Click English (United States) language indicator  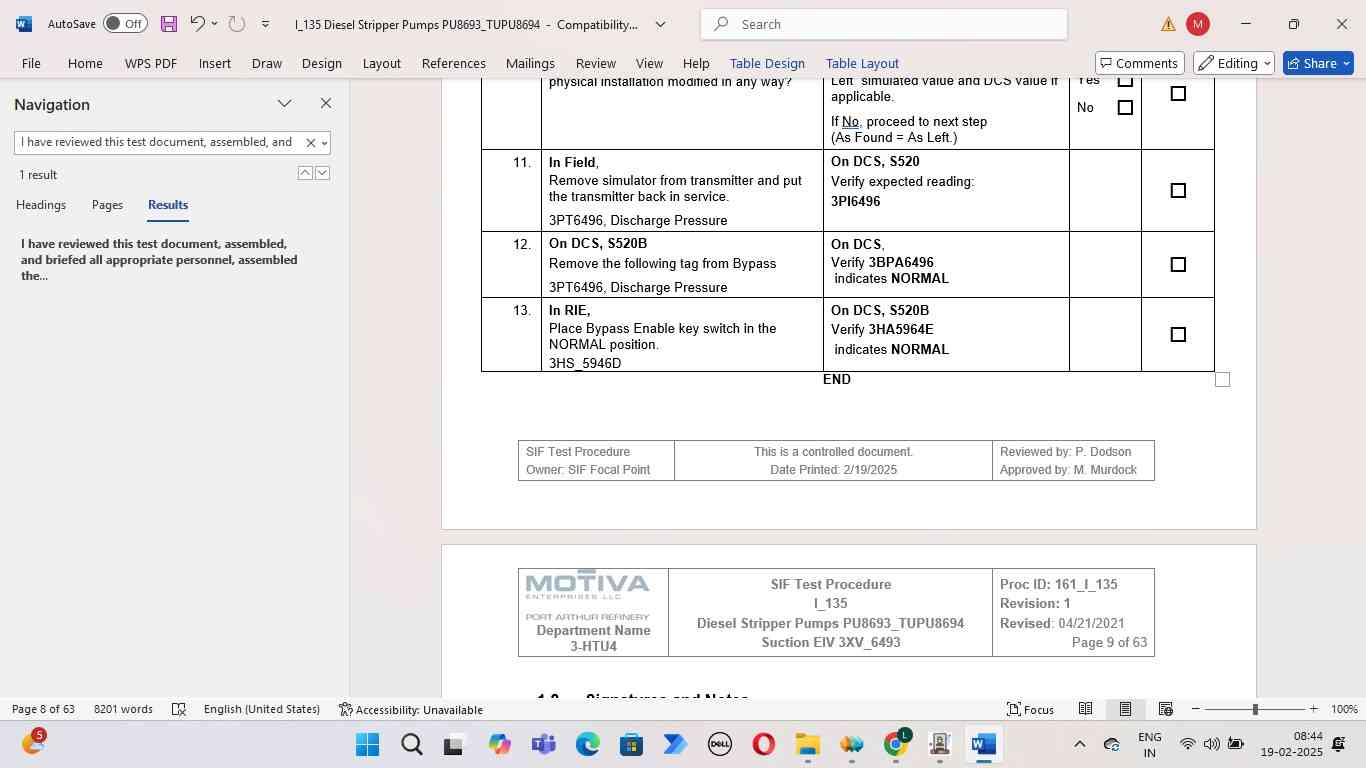click(262, 709)
